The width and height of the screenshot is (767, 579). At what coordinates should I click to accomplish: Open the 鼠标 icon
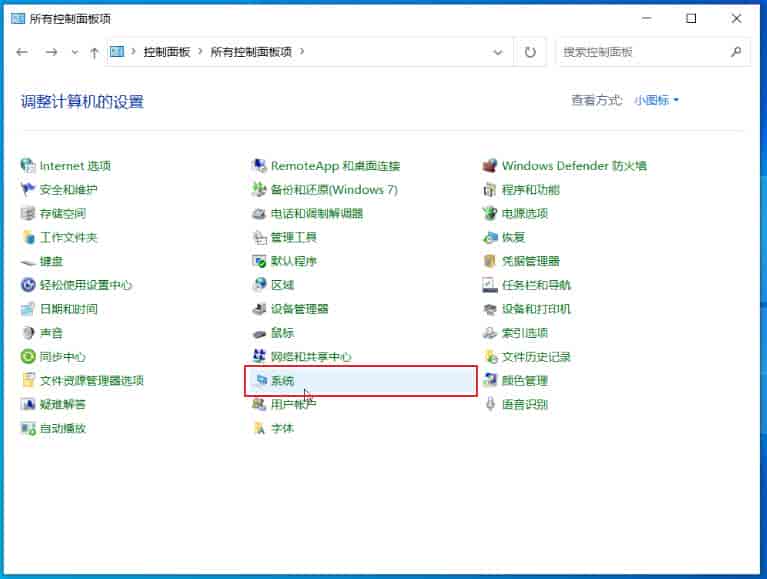259,333
